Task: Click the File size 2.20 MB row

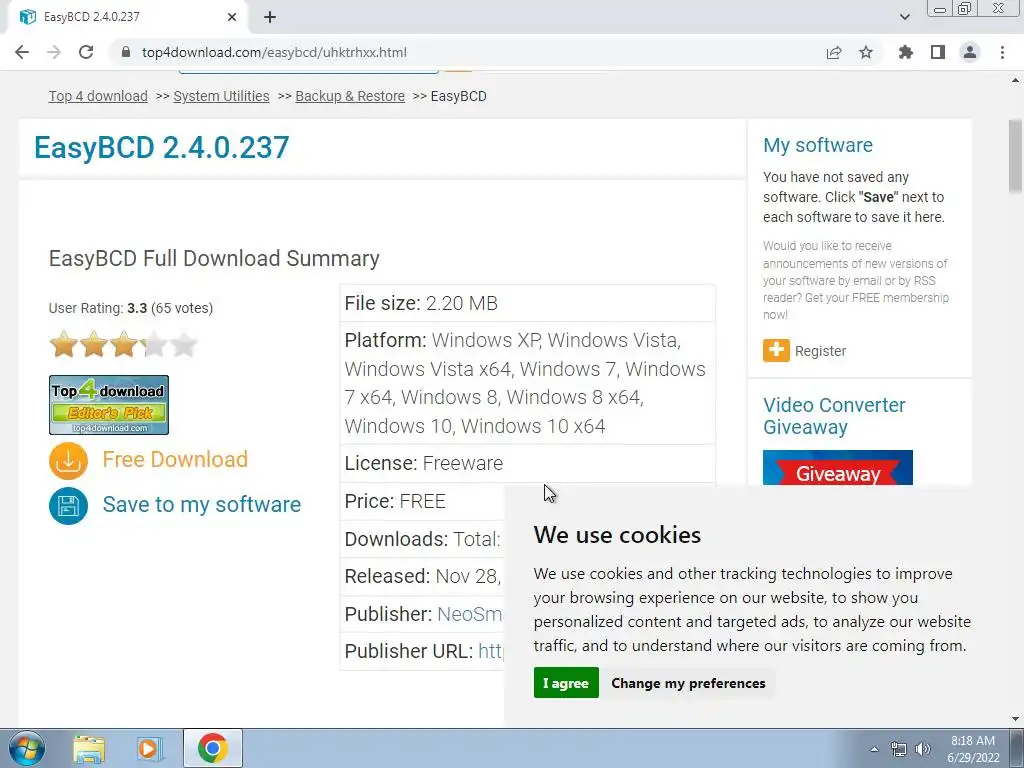Action: (528, 303)
